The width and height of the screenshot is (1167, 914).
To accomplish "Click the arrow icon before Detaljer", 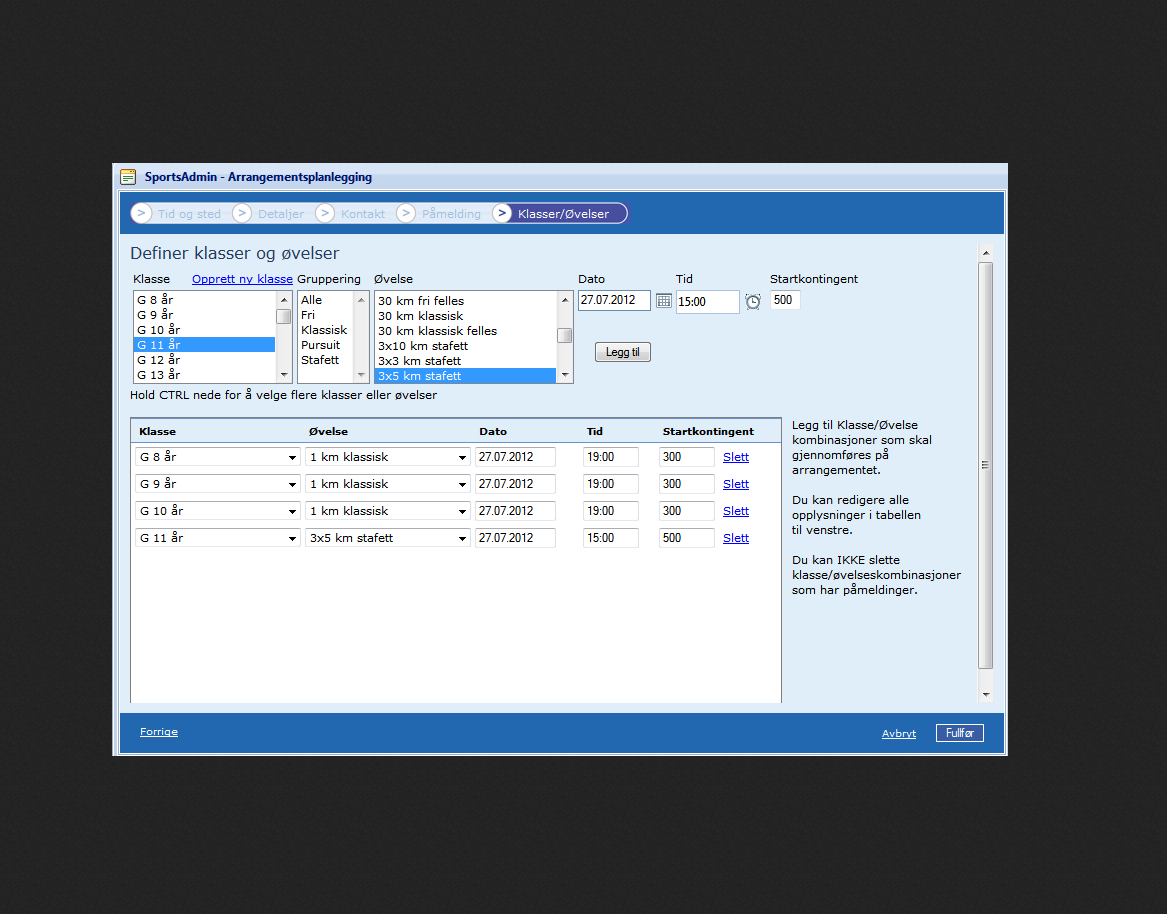I will 242,214.
